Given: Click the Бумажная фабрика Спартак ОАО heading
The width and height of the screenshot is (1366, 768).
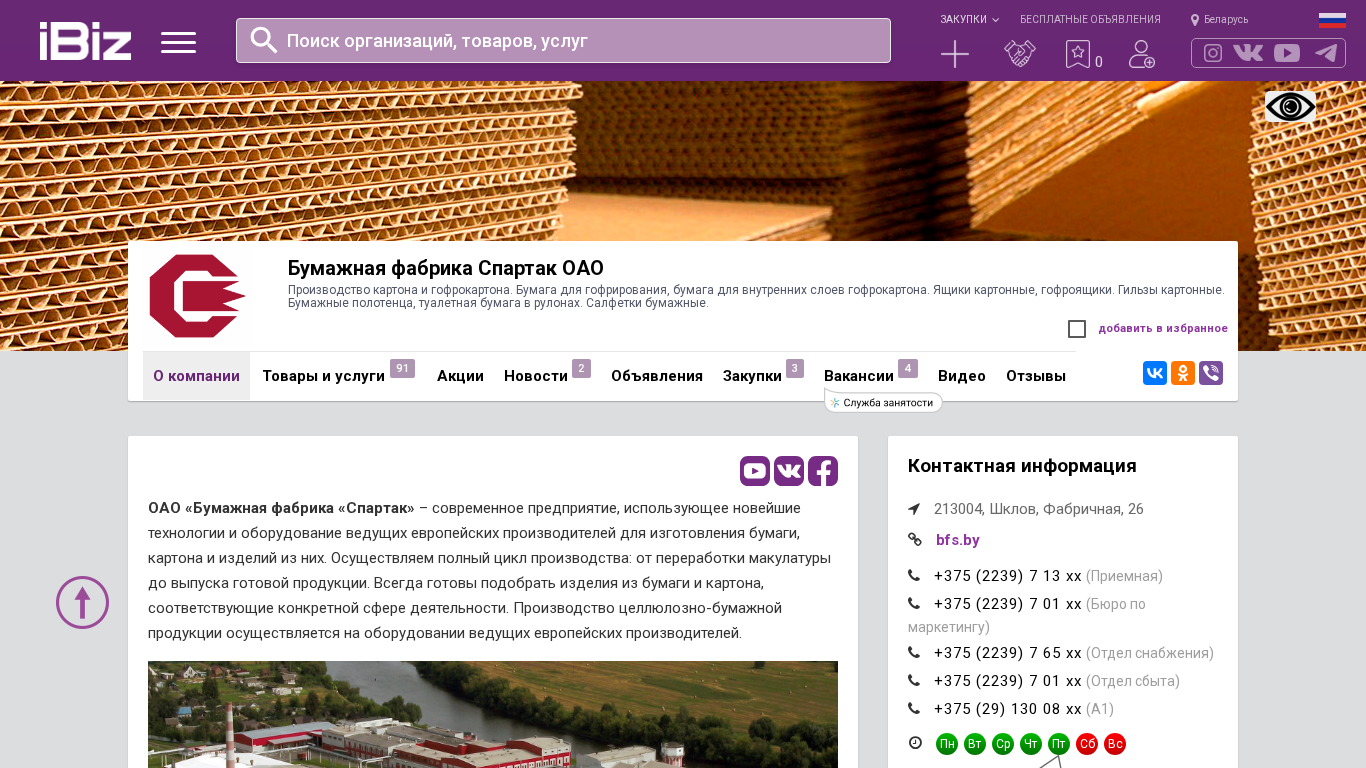Looking at the screenshot, I should pyautogui.click(x=446, y=268).
